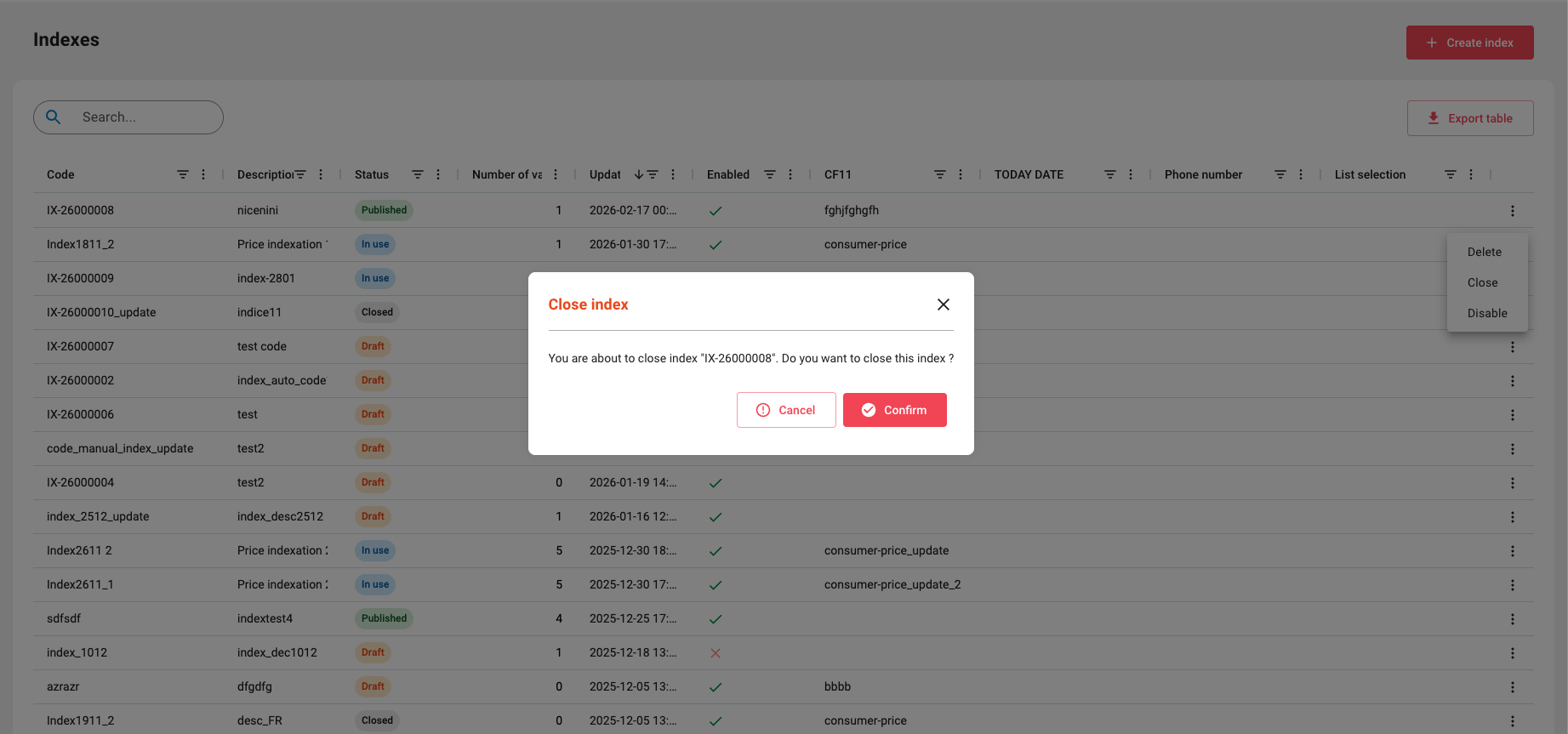The image size is (1568, 734).
Task: Open actions menu for Index2611 2 row
Action: point(1512,551)
